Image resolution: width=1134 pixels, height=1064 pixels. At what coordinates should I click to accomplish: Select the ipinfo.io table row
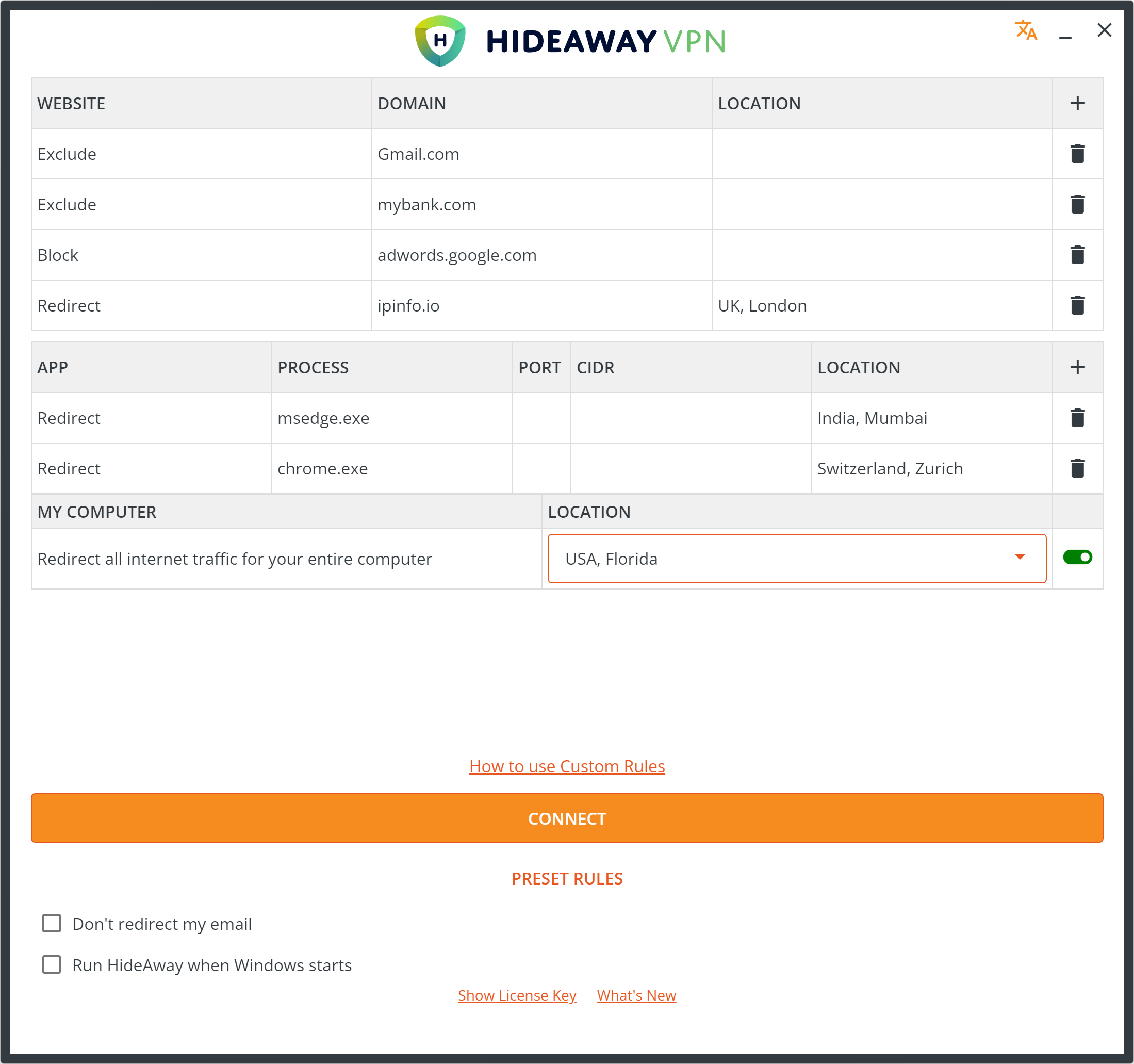[x=542, y=305]
